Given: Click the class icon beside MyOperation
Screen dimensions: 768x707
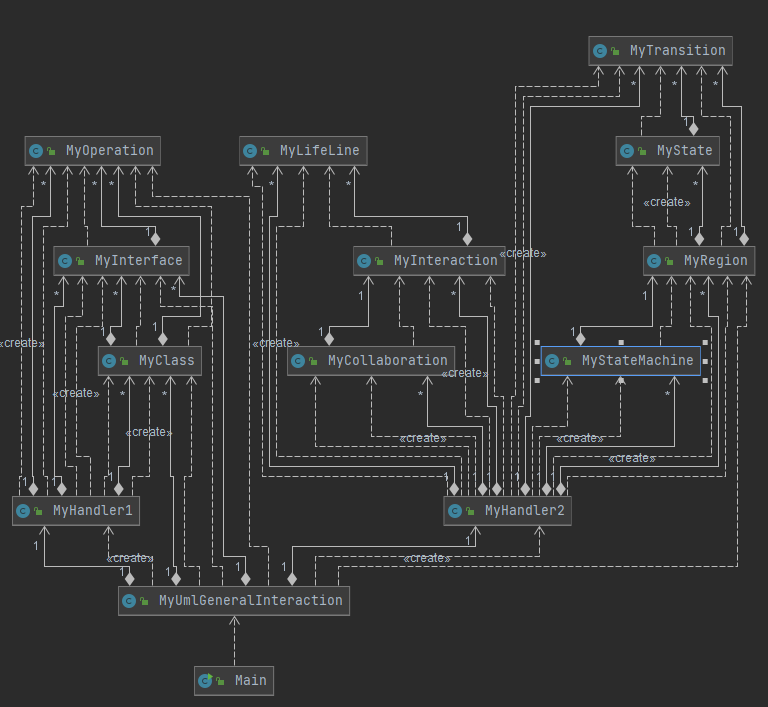Looking at the screenshot, I should click(36, 151).
